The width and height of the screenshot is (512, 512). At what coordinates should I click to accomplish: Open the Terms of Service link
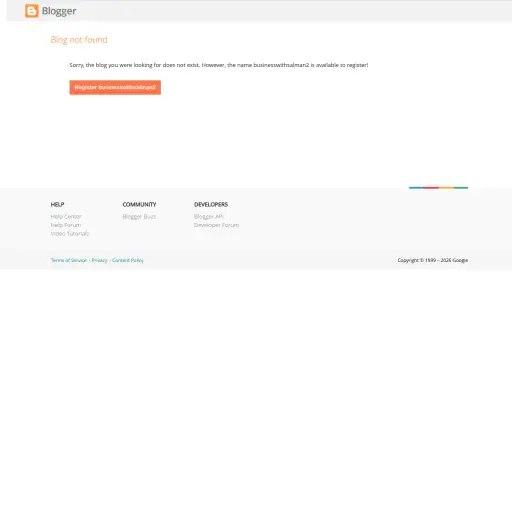(x=69, y=260)
